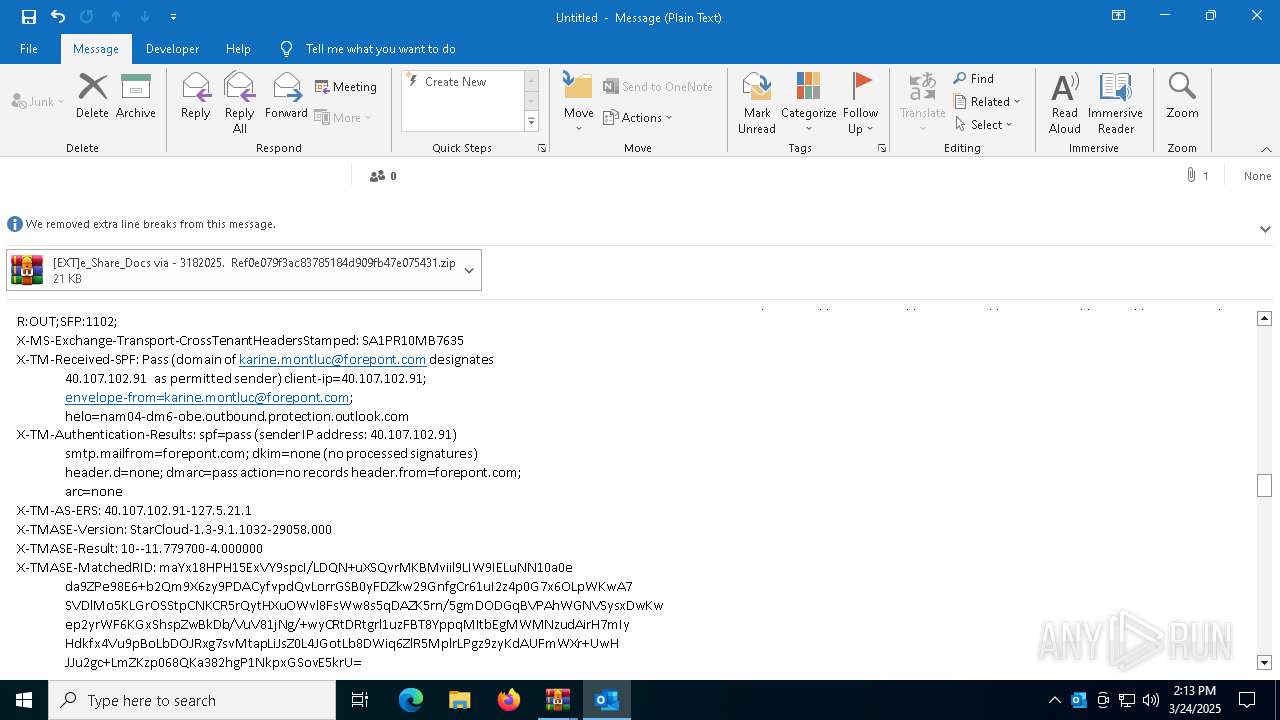
Task: Open the Developer ribbon tab
Action: (172, 48)
